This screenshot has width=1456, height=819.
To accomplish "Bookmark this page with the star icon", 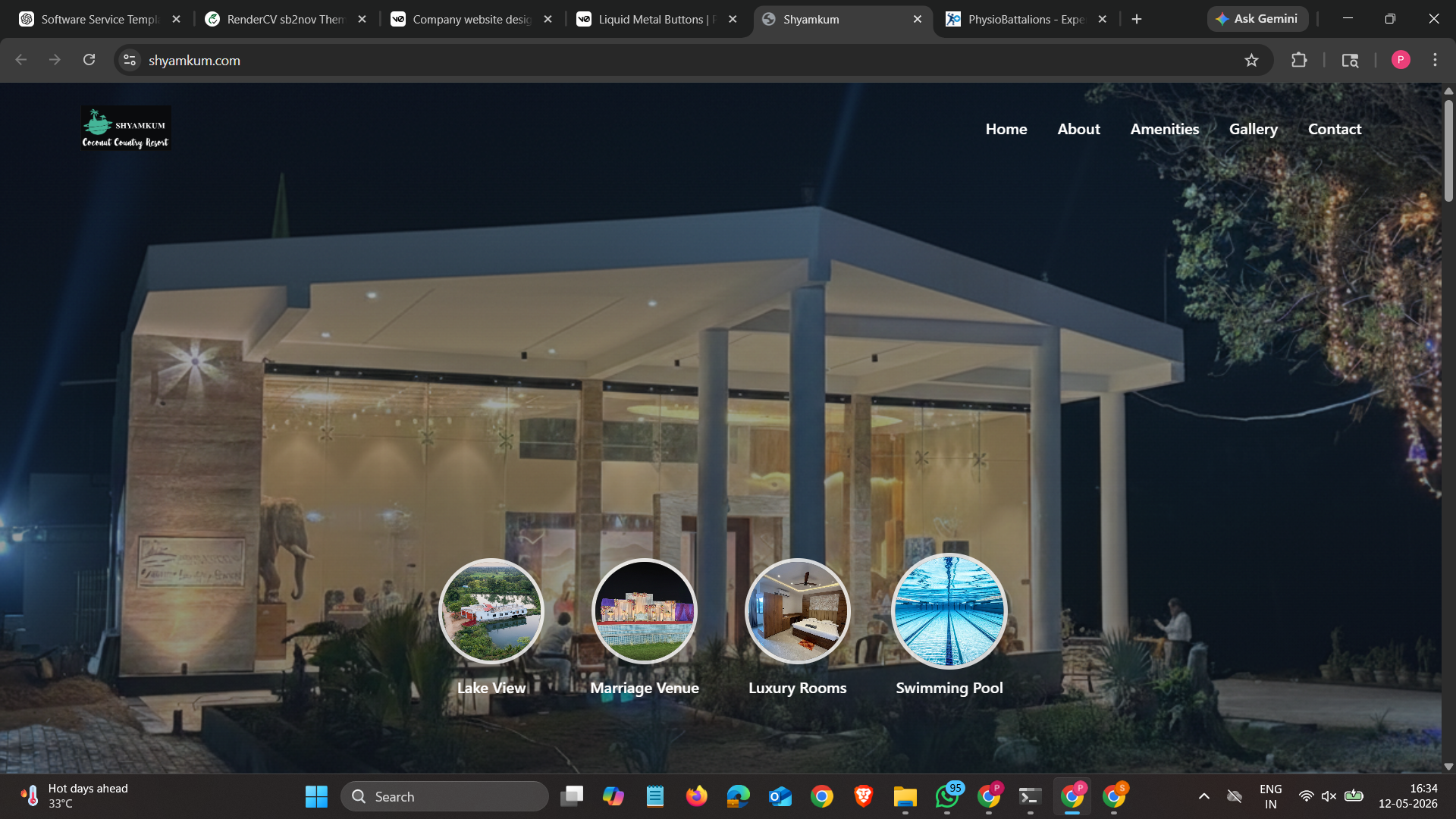I will tap(1251, 60).
